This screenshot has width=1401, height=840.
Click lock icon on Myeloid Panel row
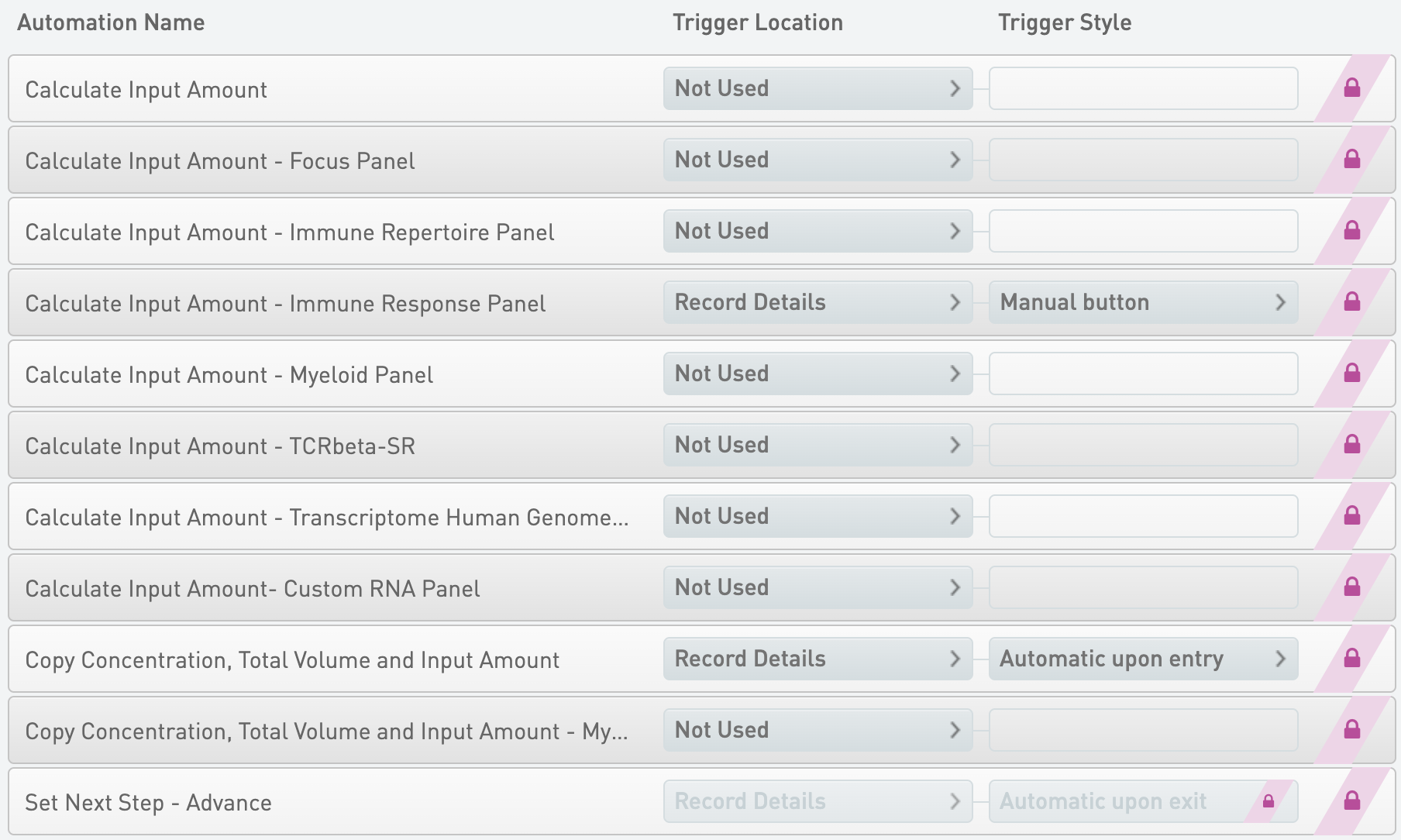[x=1352, y=374]
